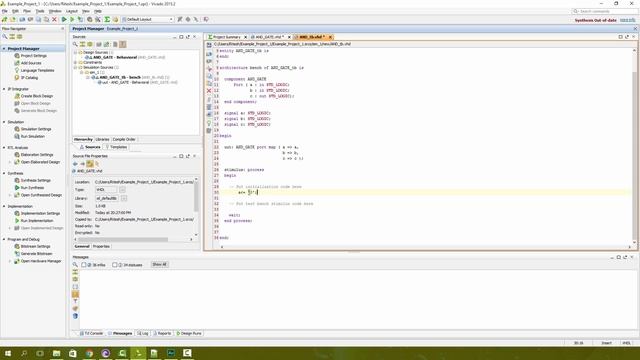Switch to the Compile Order tab

tap(124, 140)
